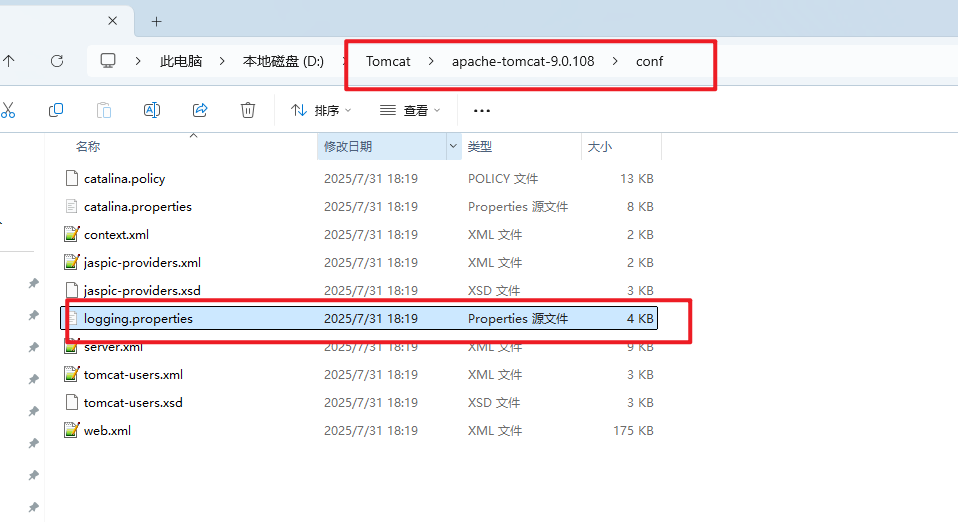The width and height of the screenshot is (958, 522).
Task: Share the selected file
Action: [200, 110]
